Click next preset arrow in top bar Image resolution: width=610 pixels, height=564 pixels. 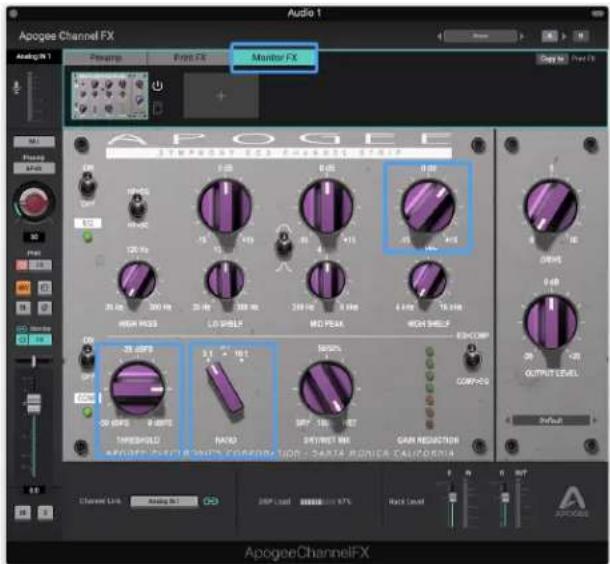point(522,36)
